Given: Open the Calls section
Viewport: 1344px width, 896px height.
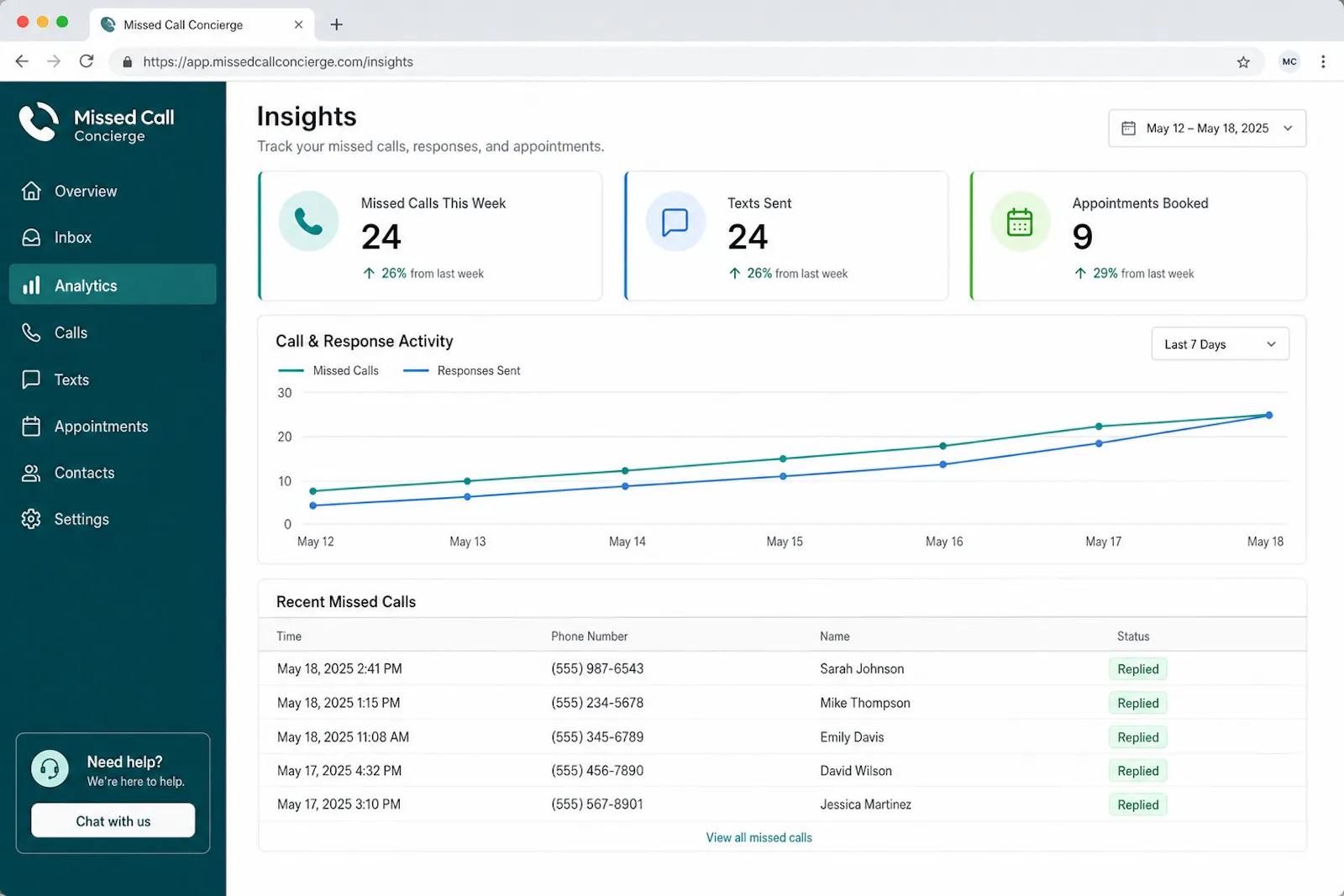Looking at the screenshot, I should pos(113,333).
